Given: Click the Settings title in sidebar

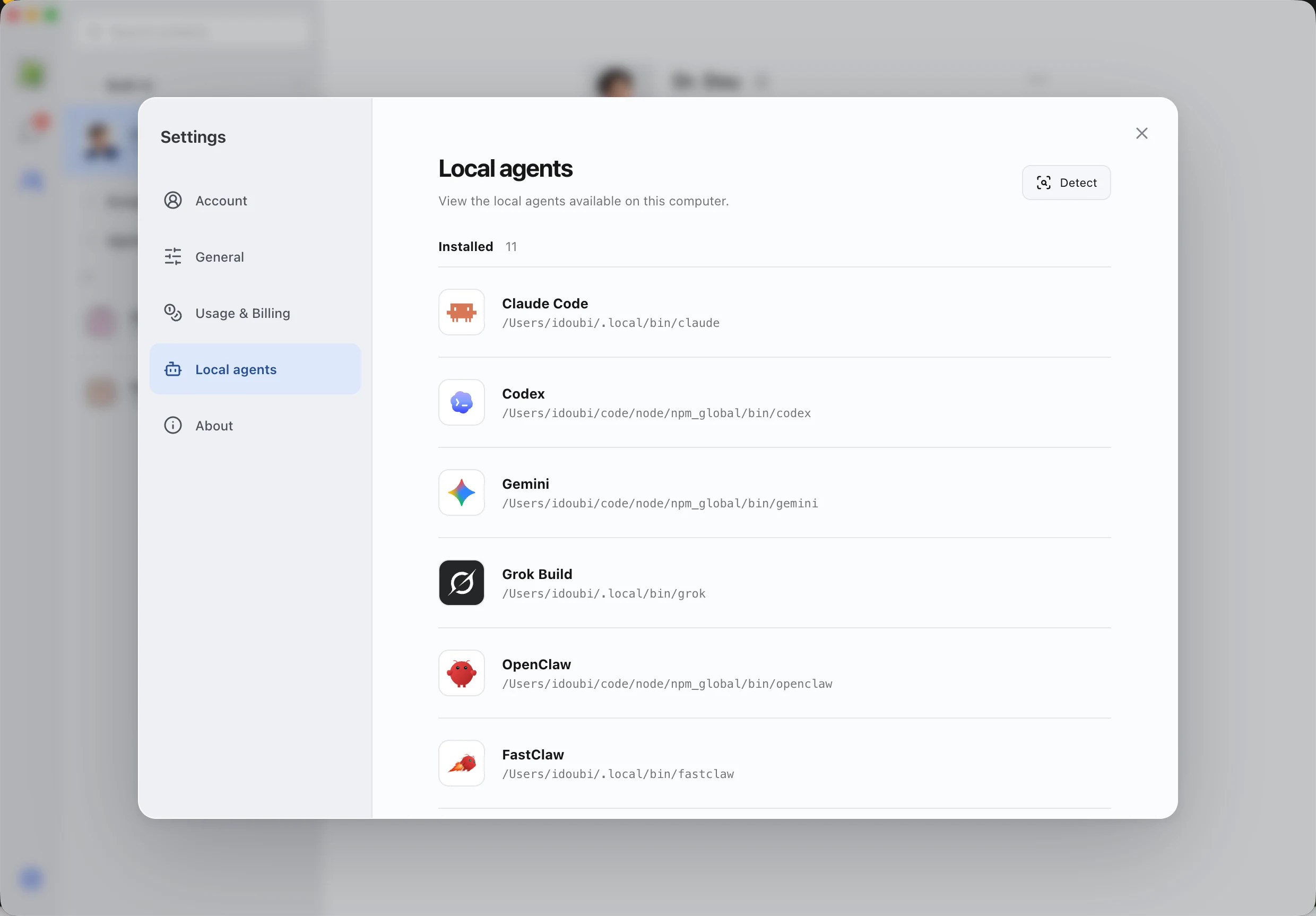Looking at the screenshot, I should tap(193, 137).
